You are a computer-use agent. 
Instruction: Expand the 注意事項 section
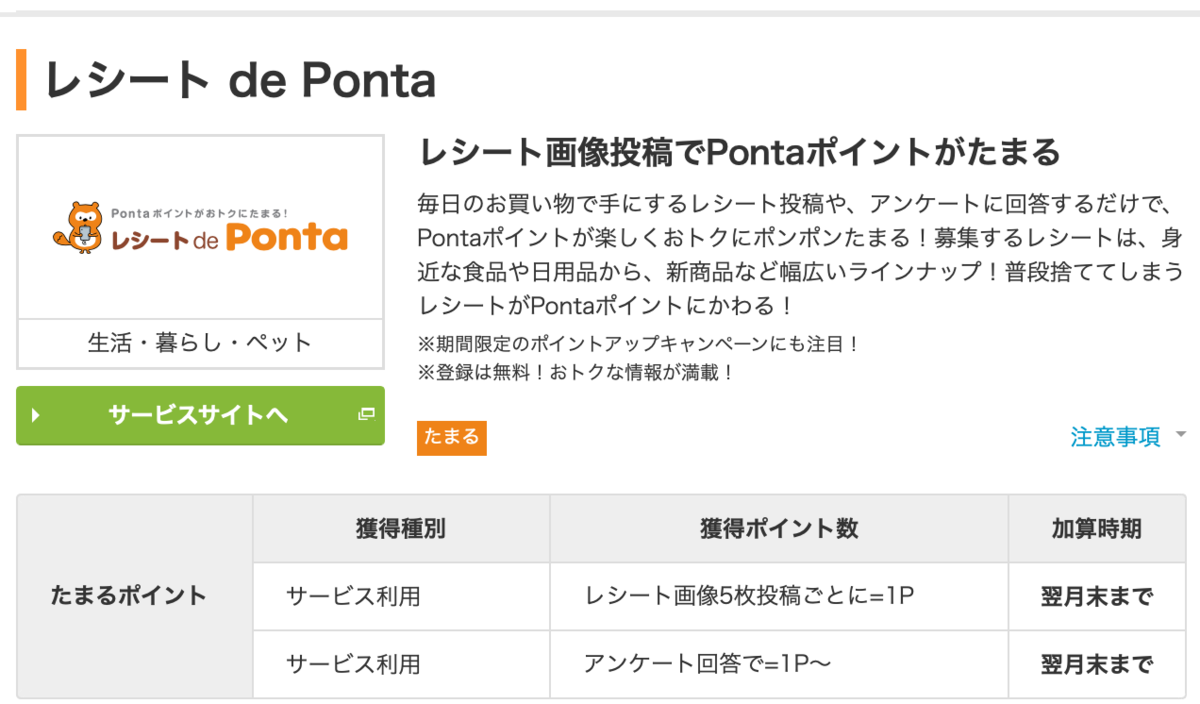pos(1115,436)
